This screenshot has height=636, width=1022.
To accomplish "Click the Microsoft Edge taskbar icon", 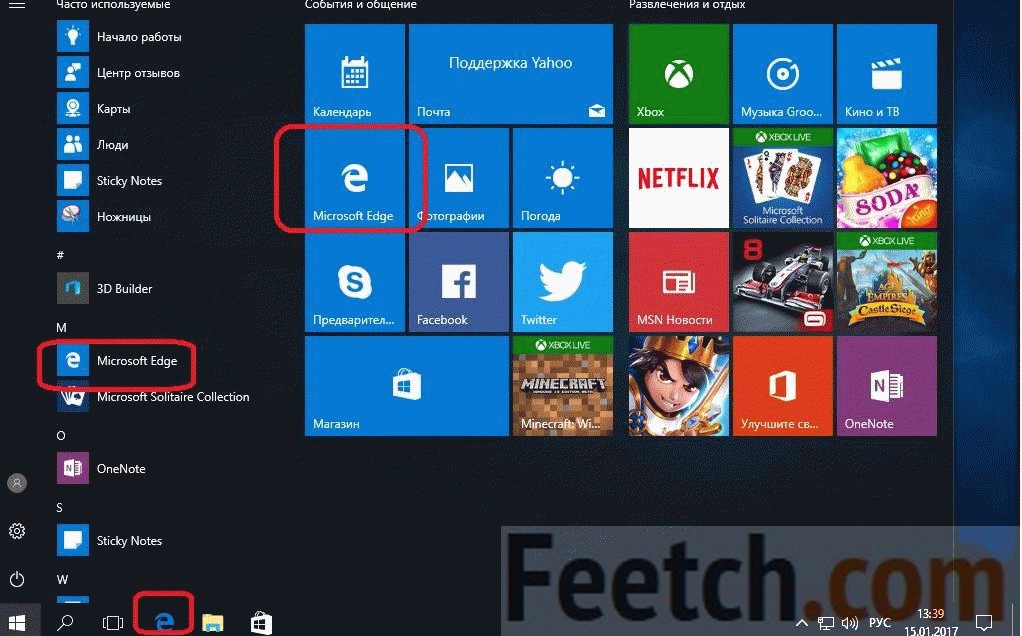I will tap(164, 622).
